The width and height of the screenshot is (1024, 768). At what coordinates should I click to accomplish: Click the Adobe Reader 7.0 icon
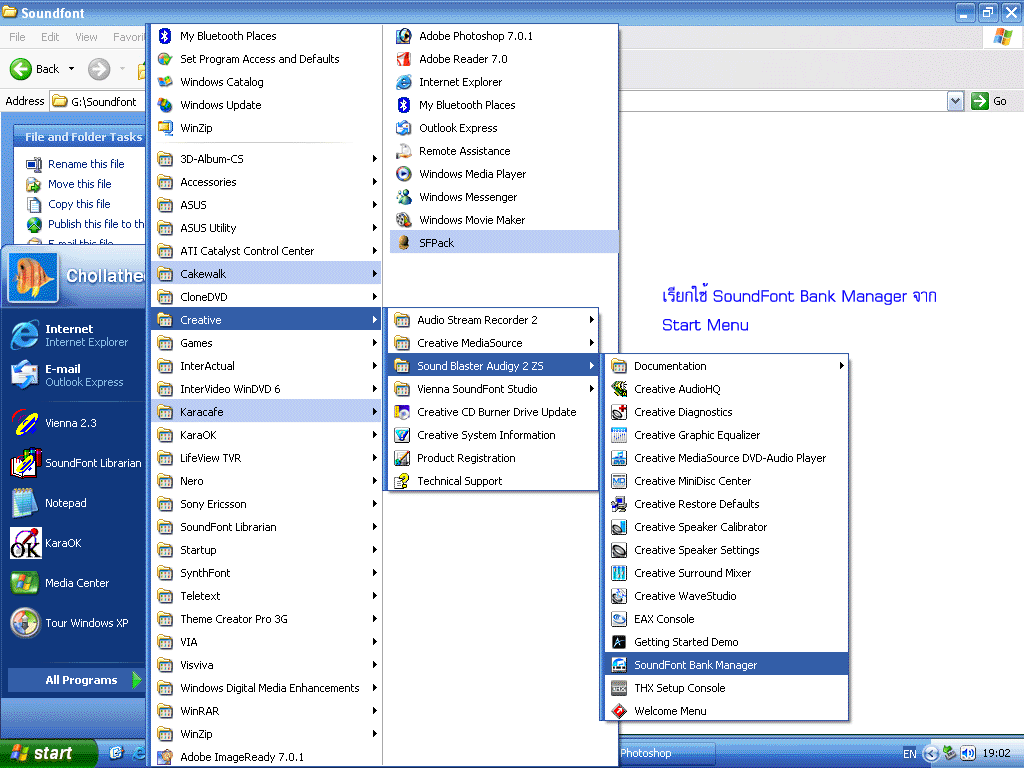point(404,59)
